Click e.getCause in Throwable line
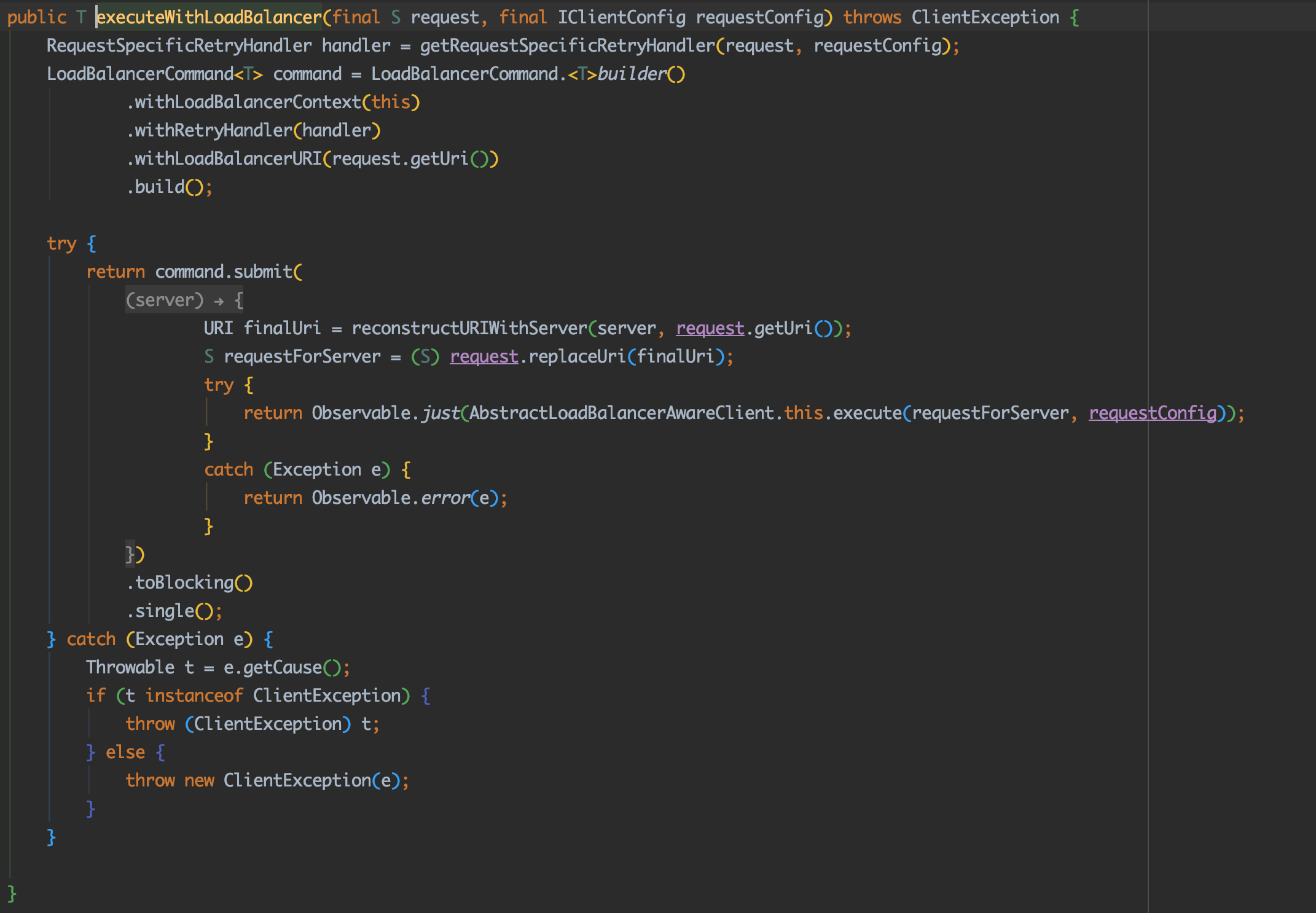 tap(282, 668)
